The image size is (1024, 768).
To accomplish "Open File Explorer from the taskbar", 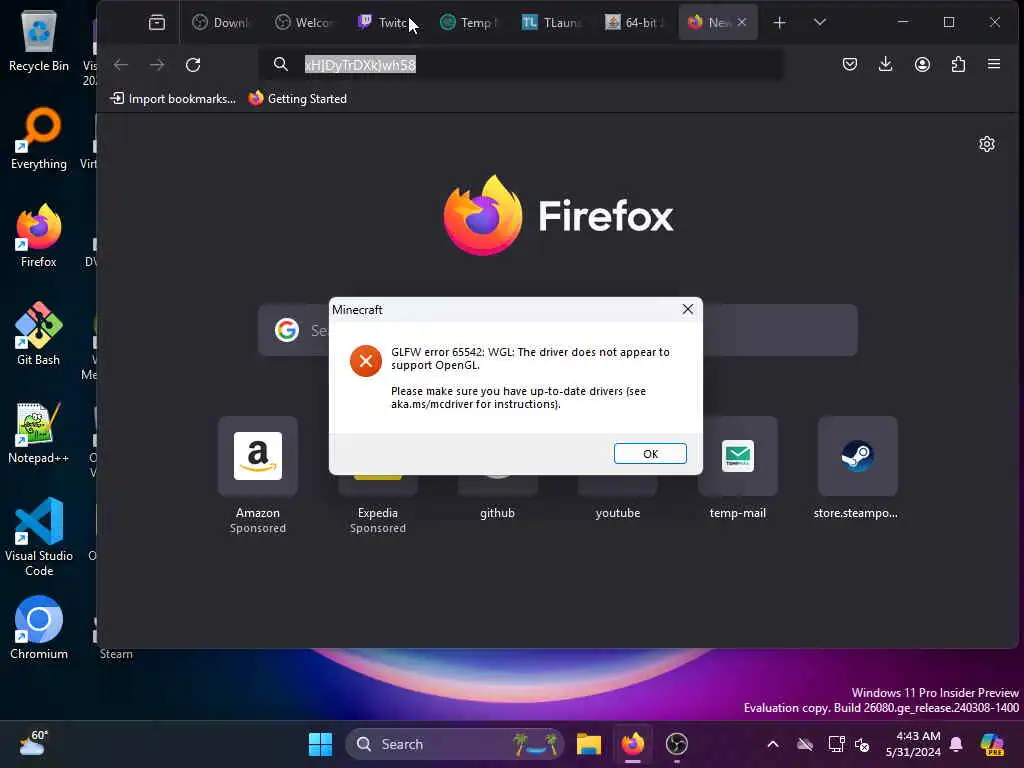I will (x=588, y=744).
